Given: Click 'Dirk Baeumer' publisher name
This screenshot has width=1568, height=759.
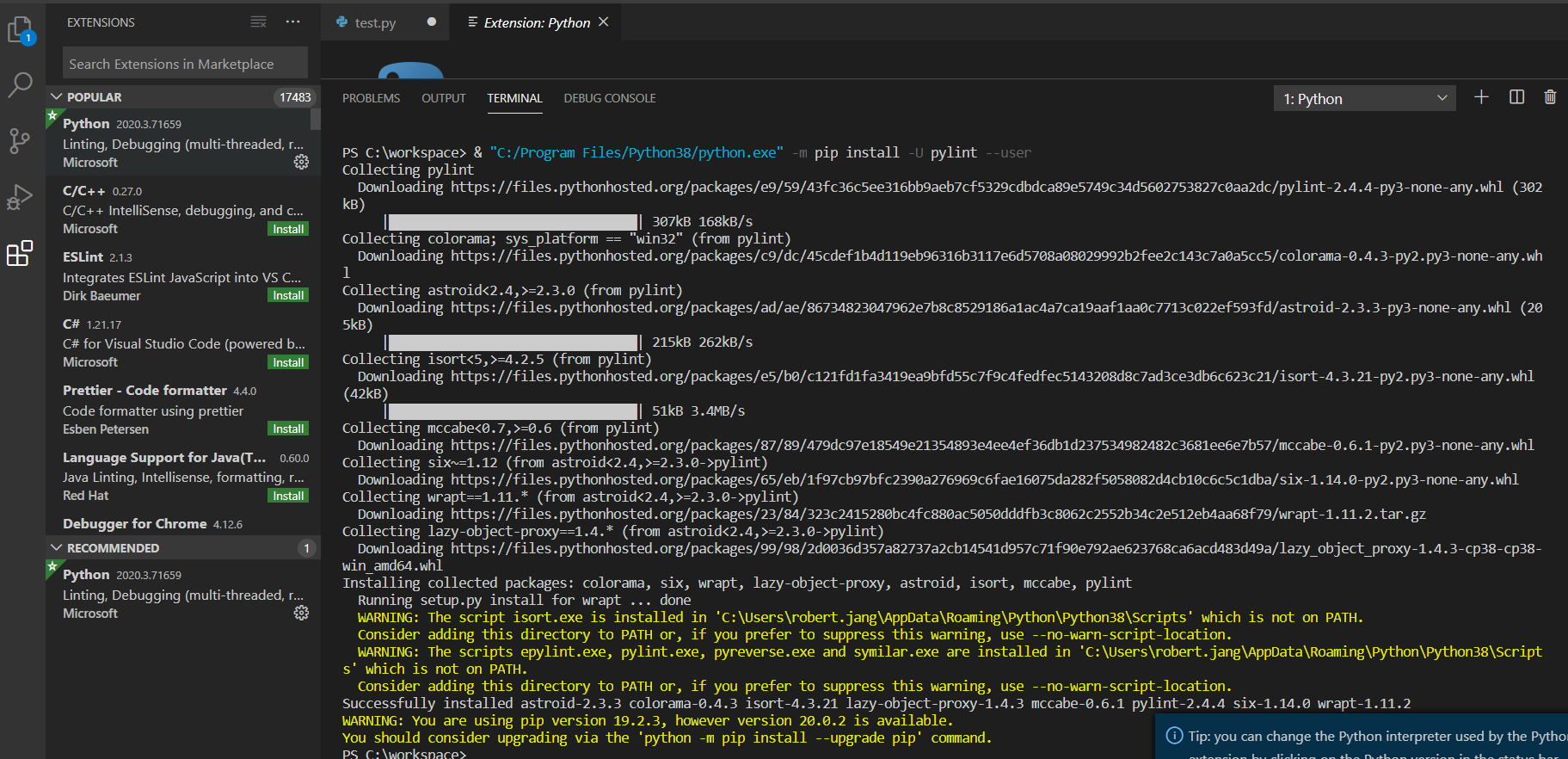Looking at the screenshot, I should [101, 296].
